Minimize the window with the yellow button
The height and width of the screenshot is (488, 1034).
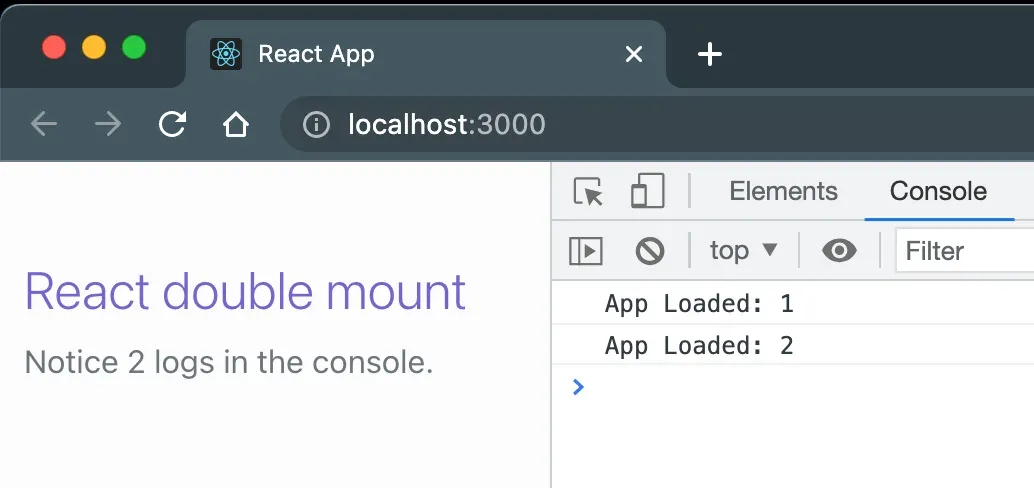94,47
